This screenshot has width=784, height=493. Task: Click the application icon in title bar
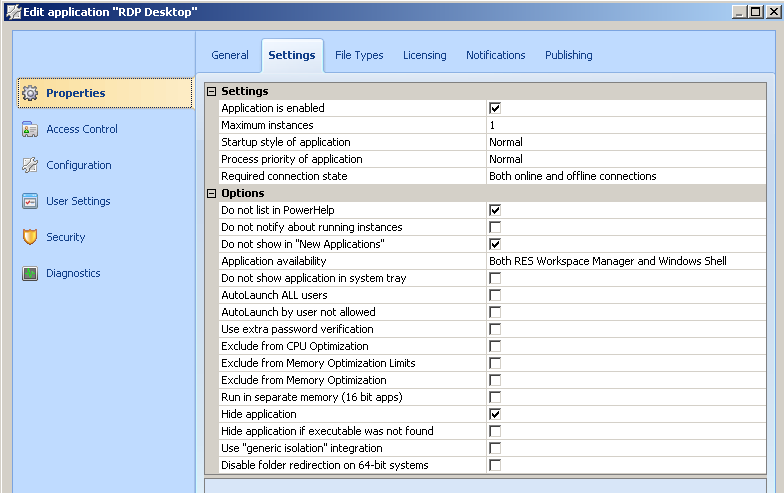pyautogui.click(x=12, y=12)
